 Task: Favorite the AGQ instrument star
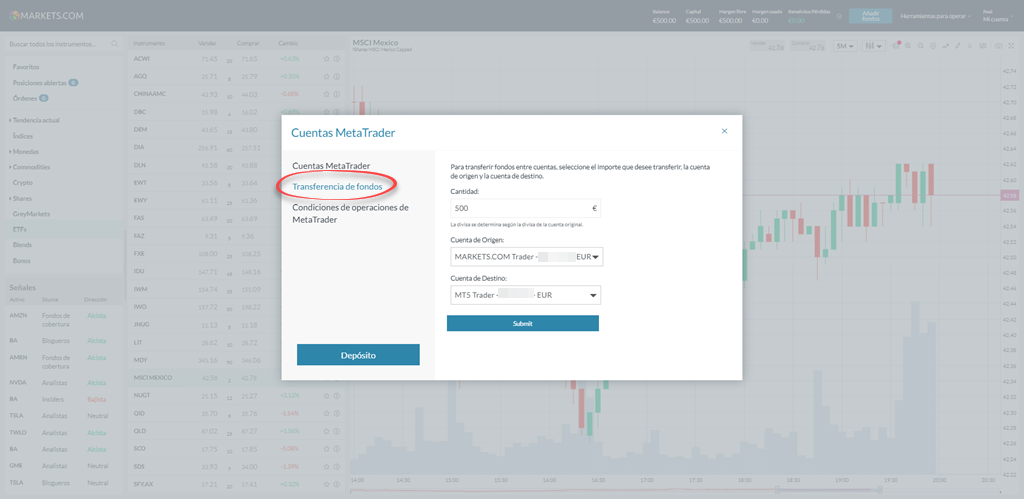coord(327,76)
